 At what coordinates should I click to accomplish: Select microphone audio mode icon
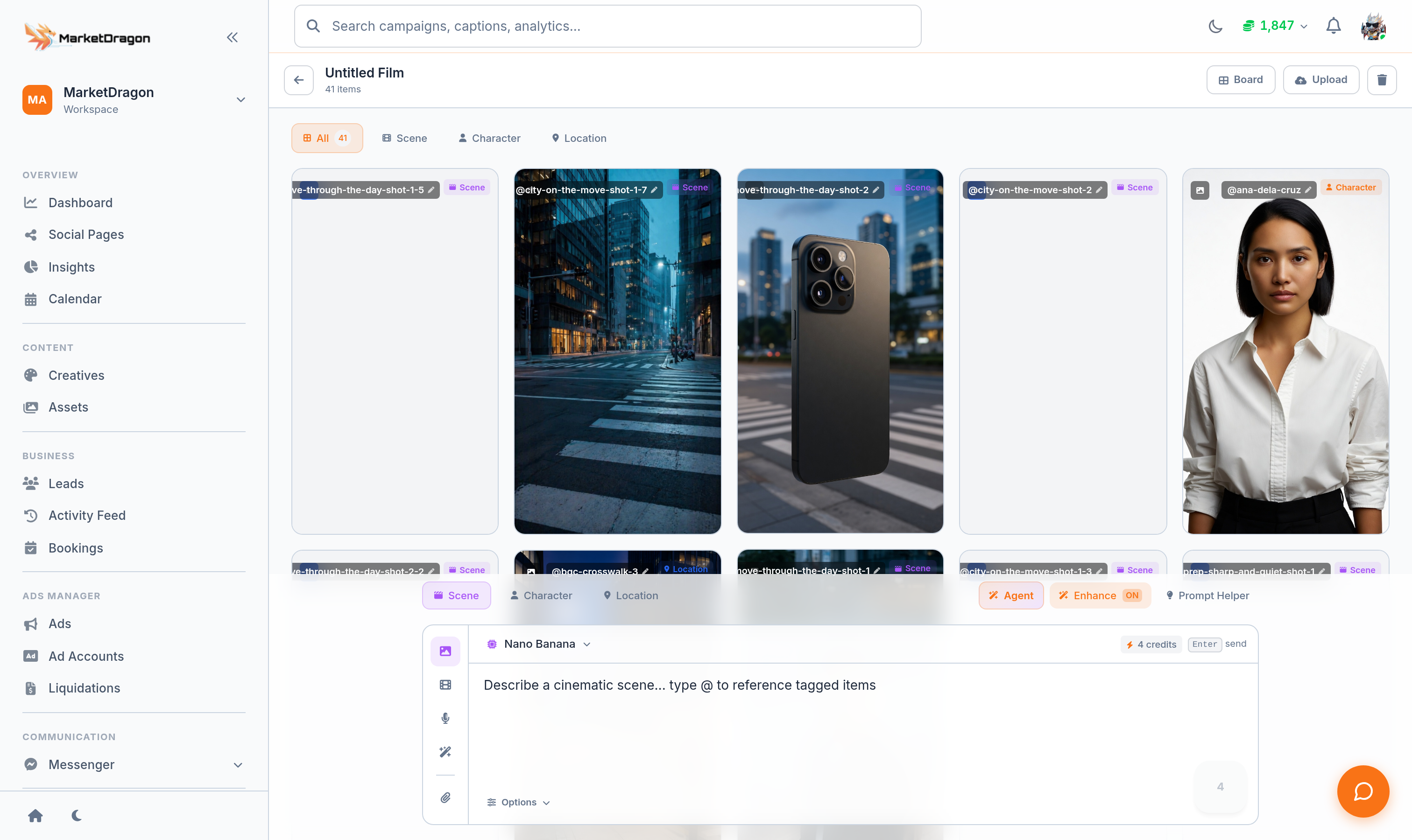pos(445,718)
